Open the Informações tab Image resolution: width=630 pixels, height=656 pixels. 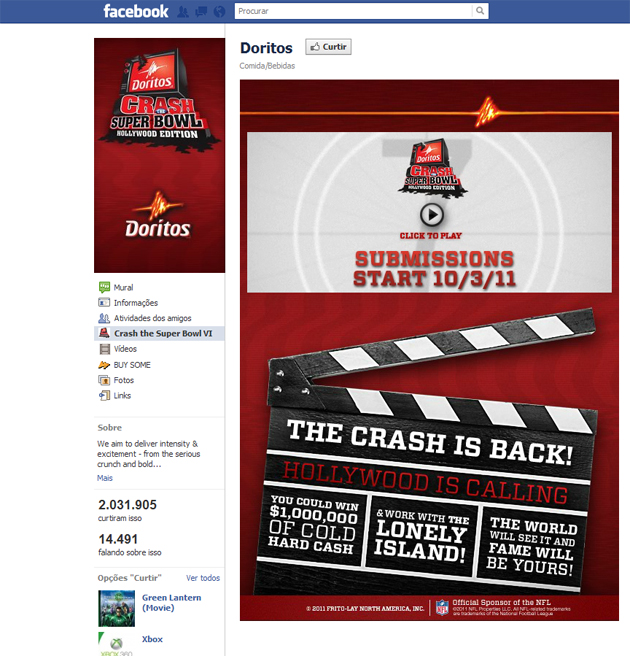coord(136,302)
